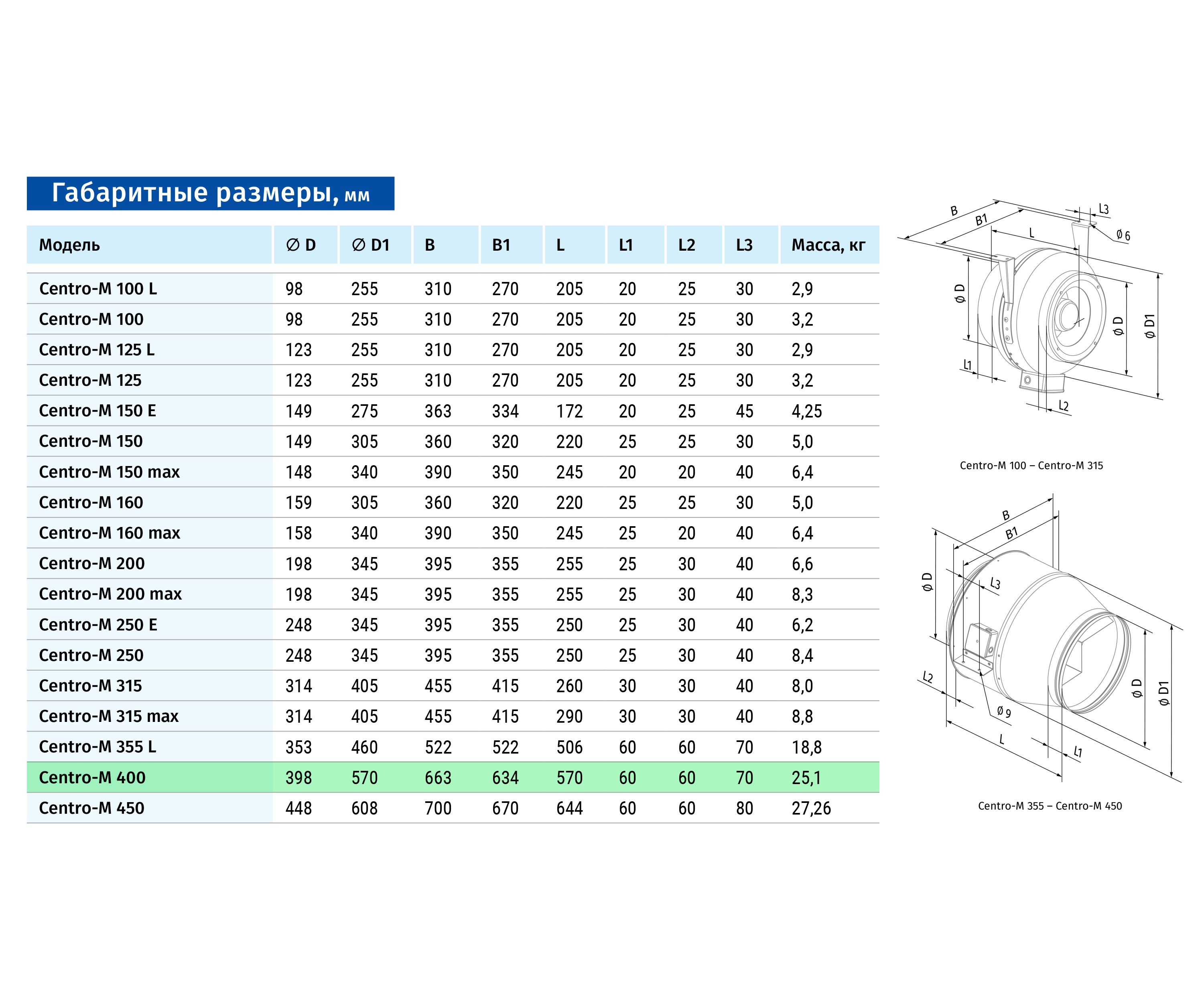Click the Масса, кг column header

(x=828, y=245)
